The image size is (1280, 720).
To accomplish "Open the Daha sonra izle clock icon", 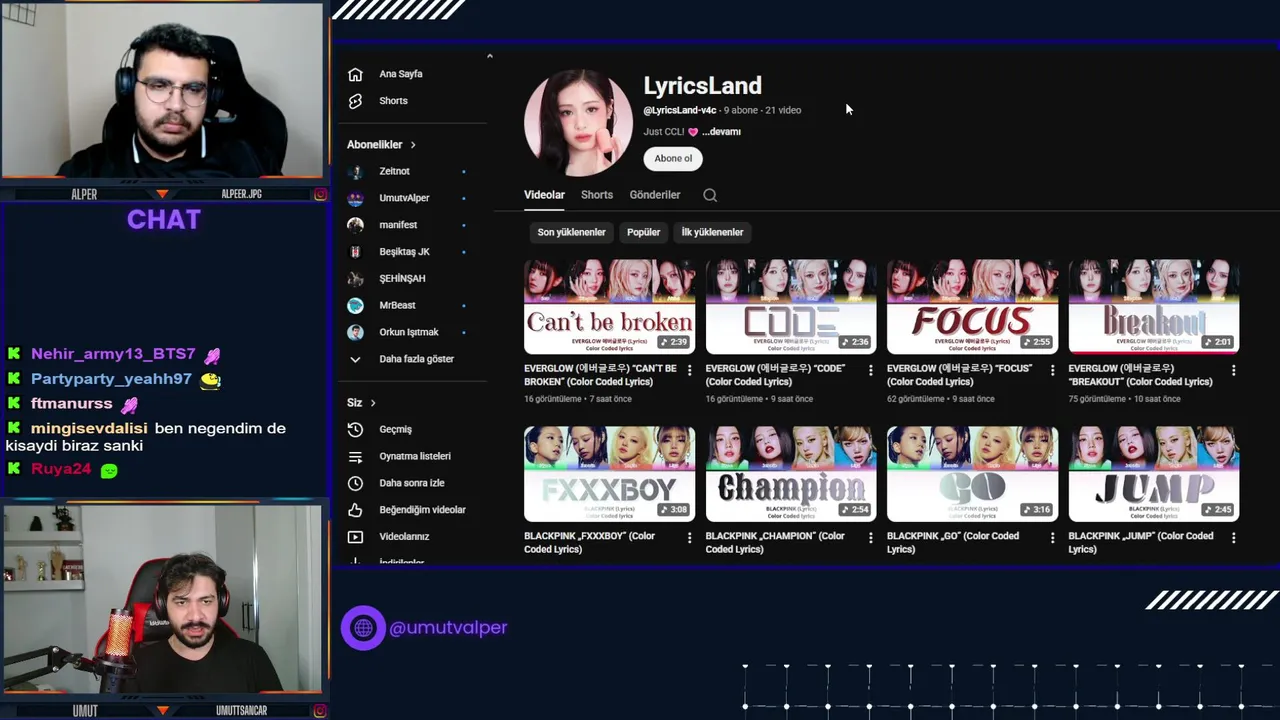I will click(x=355, y=483).
